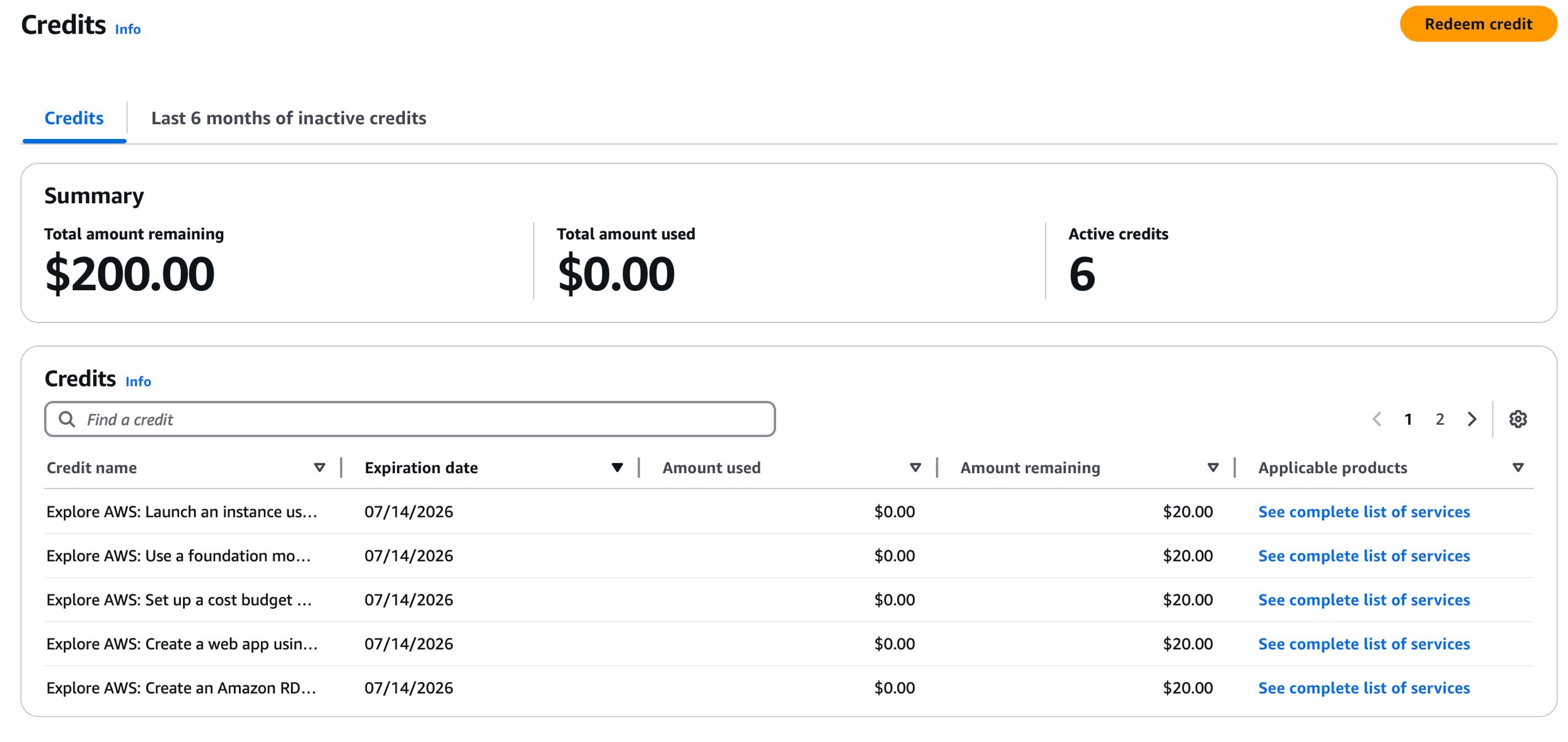Go to page 2 of credits

[x=1440, y=419]
